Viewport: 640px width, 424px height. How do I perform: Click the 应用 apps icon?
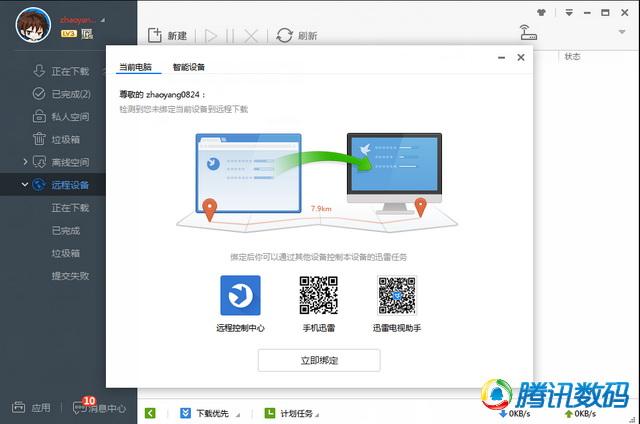18,407
